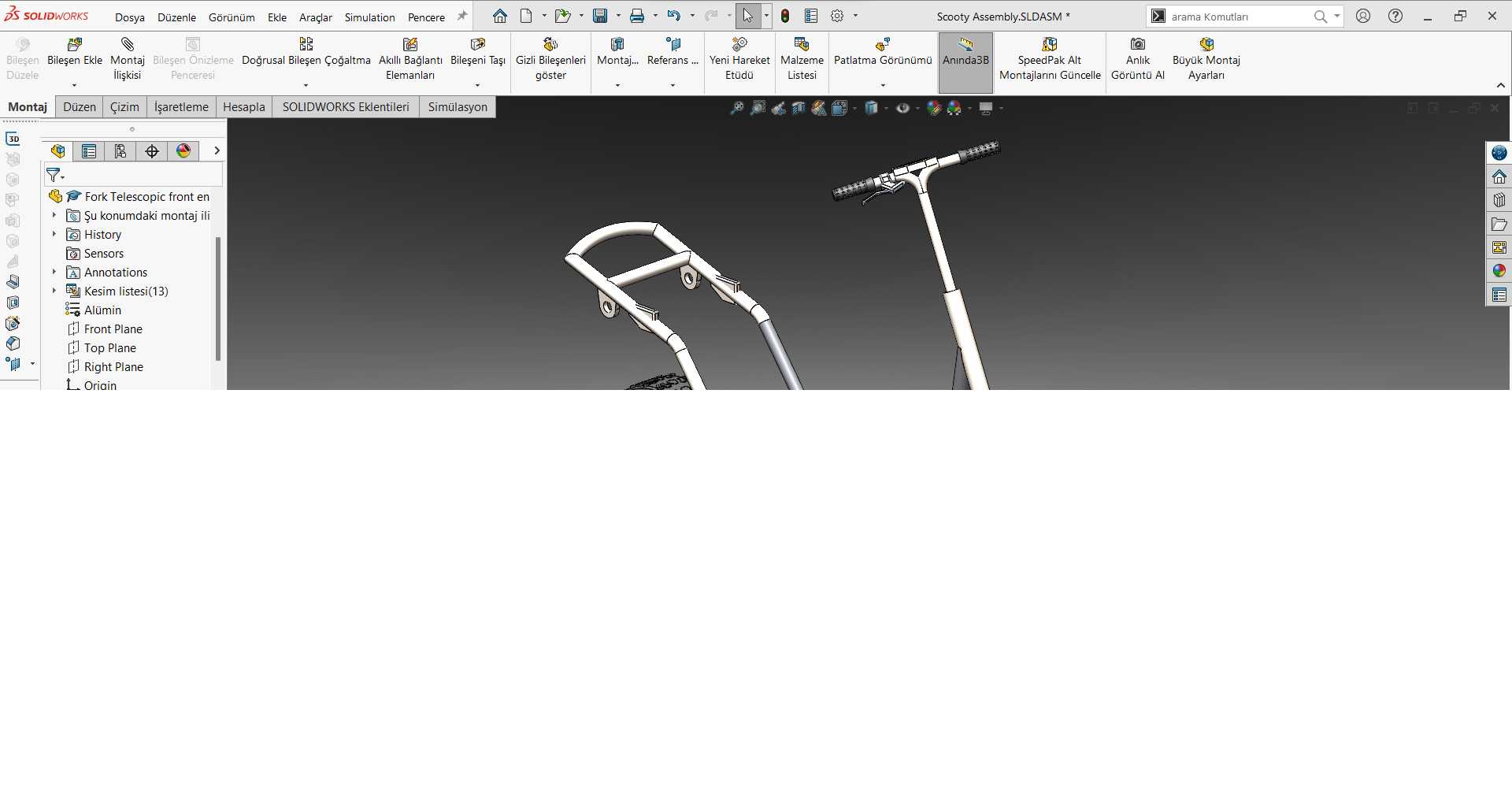Open the DimXpertManager crosshair tab
The width and height of the screenshot is (1512, 802).
152,151
